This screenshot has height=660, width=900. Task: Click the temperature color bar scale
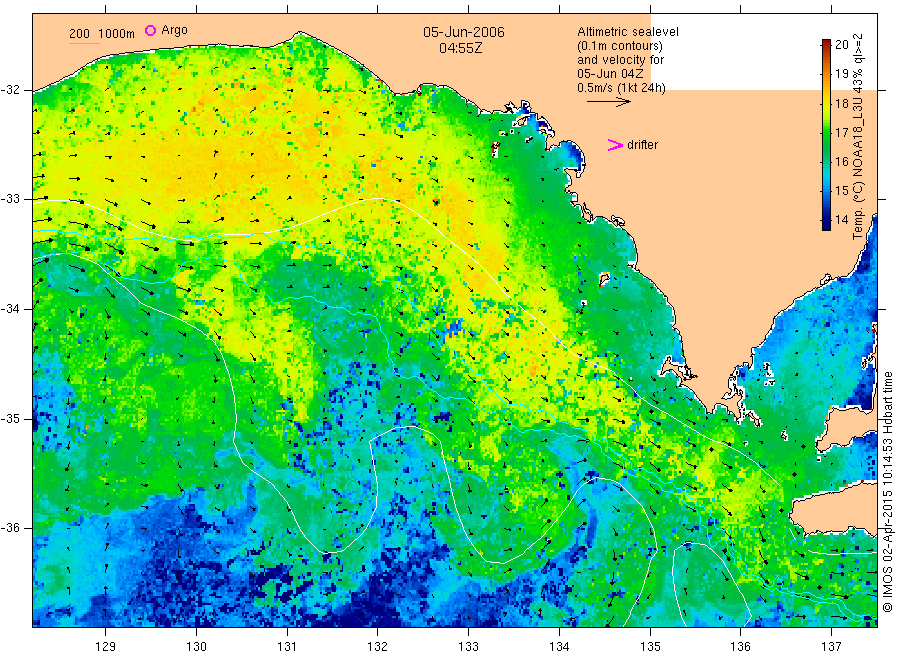coord(826,135)
